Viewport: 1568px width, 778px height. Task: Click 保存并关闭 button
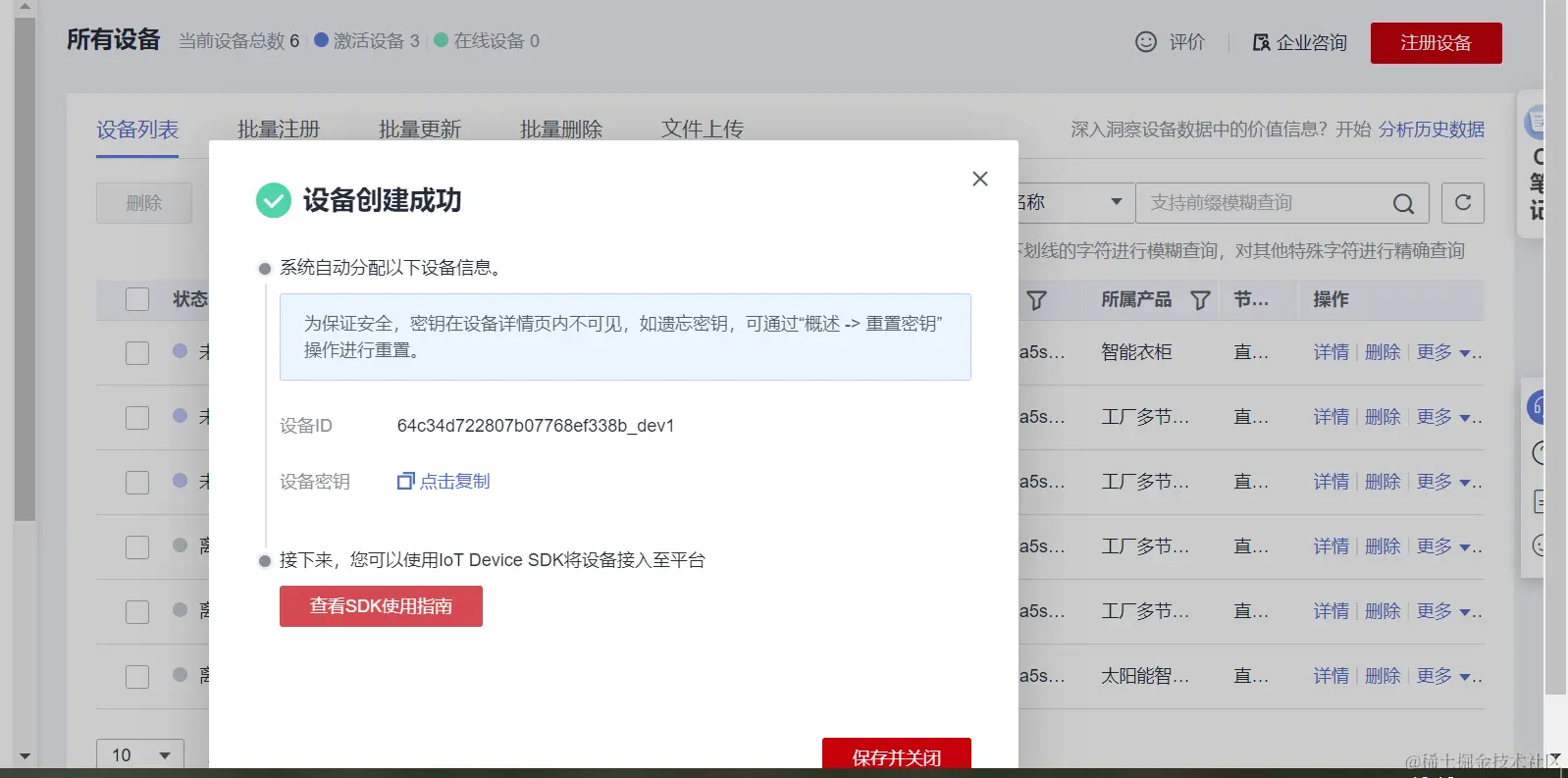(897, 755)
